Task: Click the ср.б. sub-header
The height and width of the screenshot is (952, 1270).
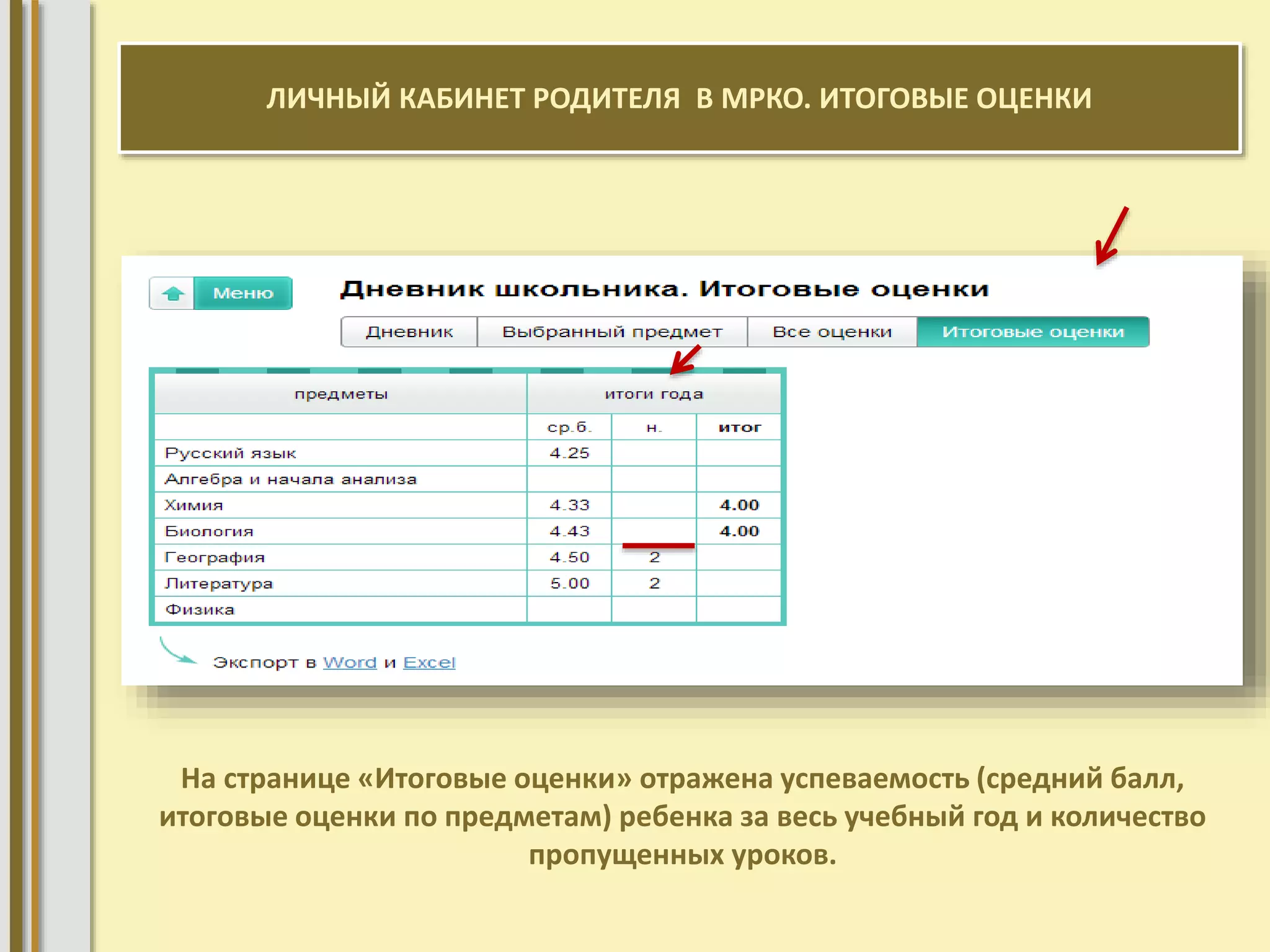Action: pyautogui.click(x=569, y=427)
